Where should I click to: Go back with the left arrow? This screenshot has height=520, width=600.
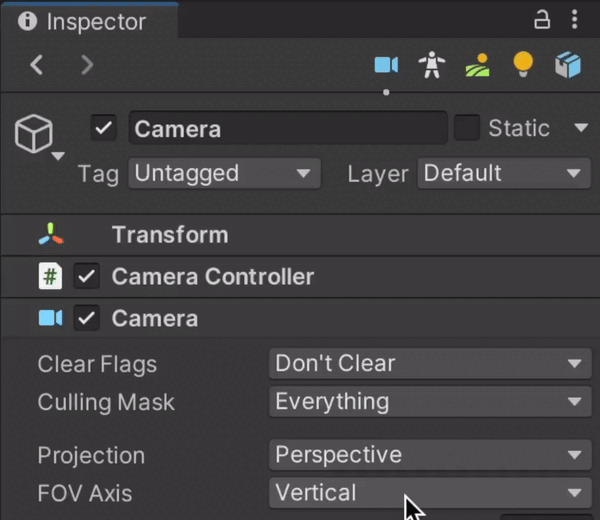coord(37,65)
